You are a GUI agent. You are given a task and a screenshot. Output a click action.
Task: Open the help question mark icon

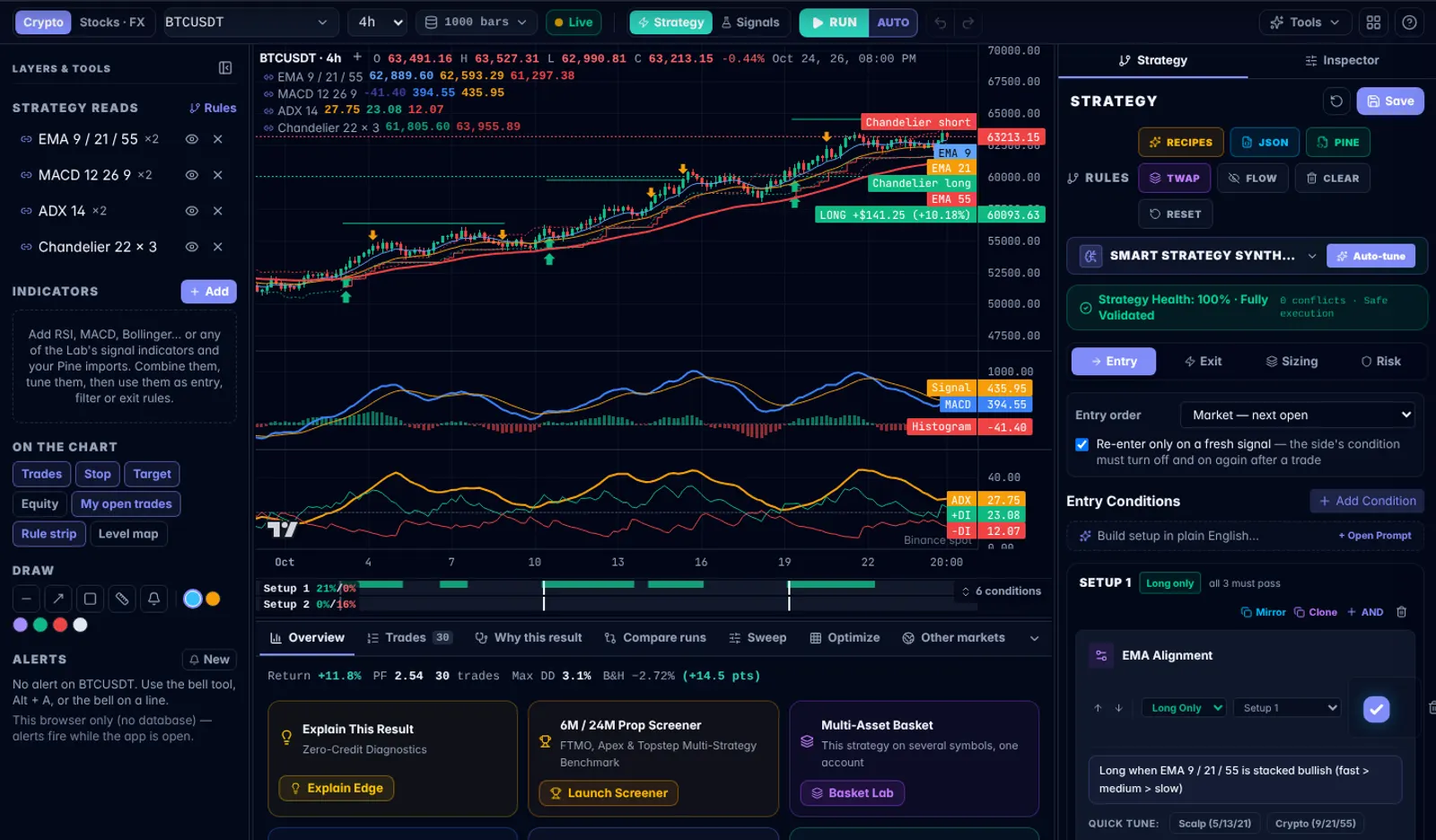[1409, 22]
